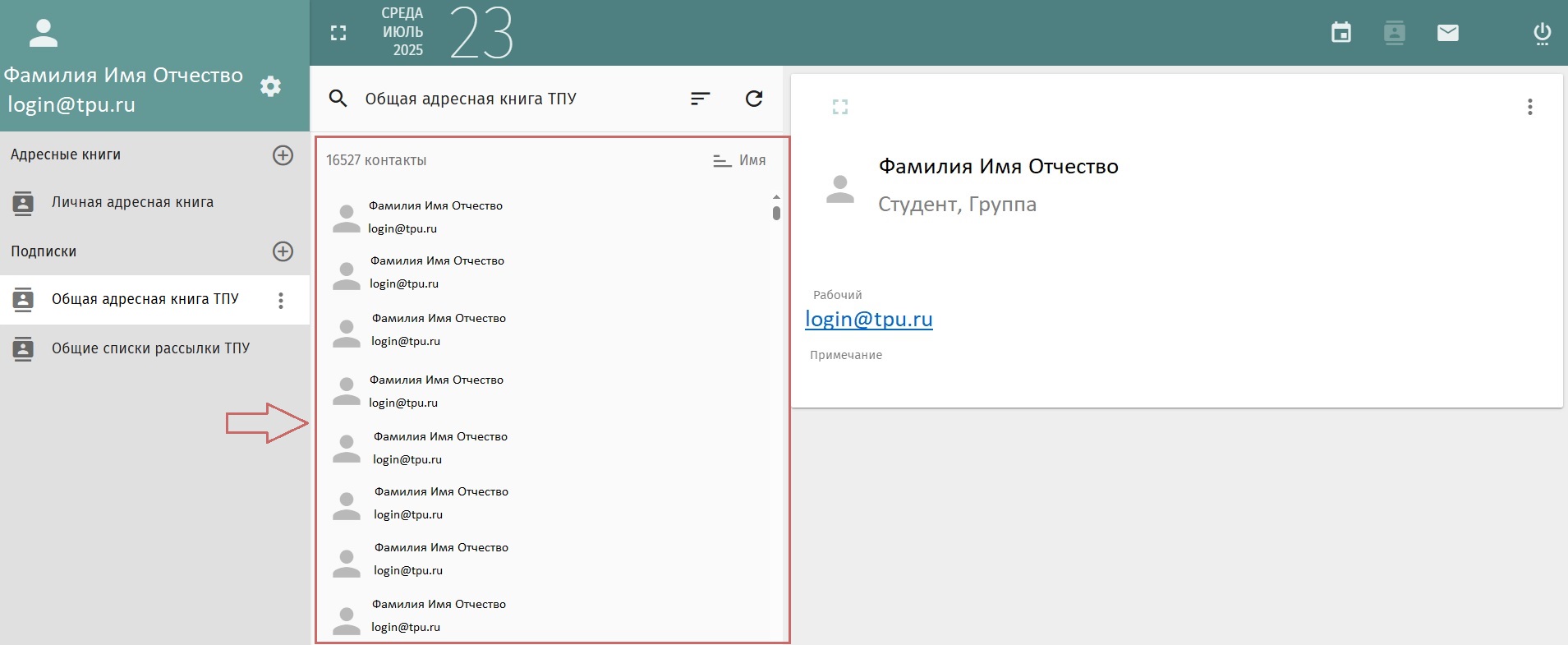Refresh the address book list

(x=754, y=99)
